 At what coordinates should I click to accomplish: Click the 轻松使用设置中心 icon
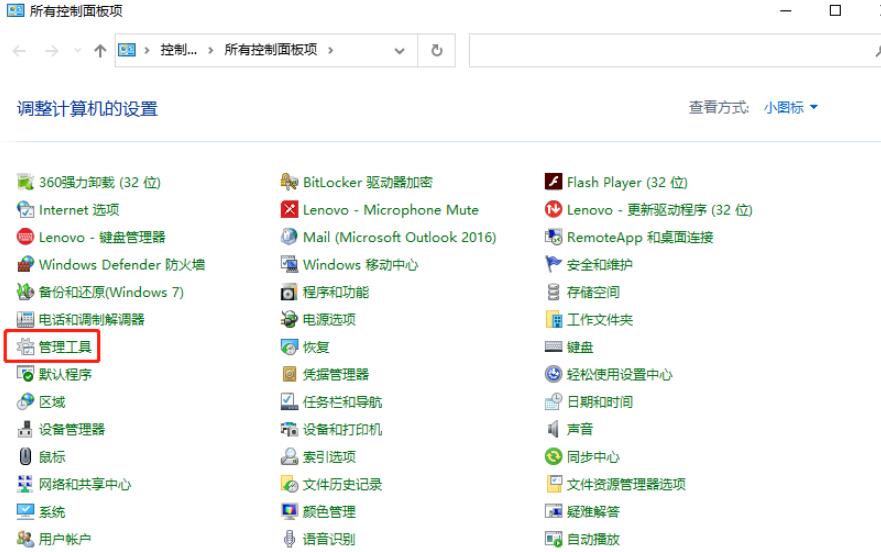pos(553,374)
